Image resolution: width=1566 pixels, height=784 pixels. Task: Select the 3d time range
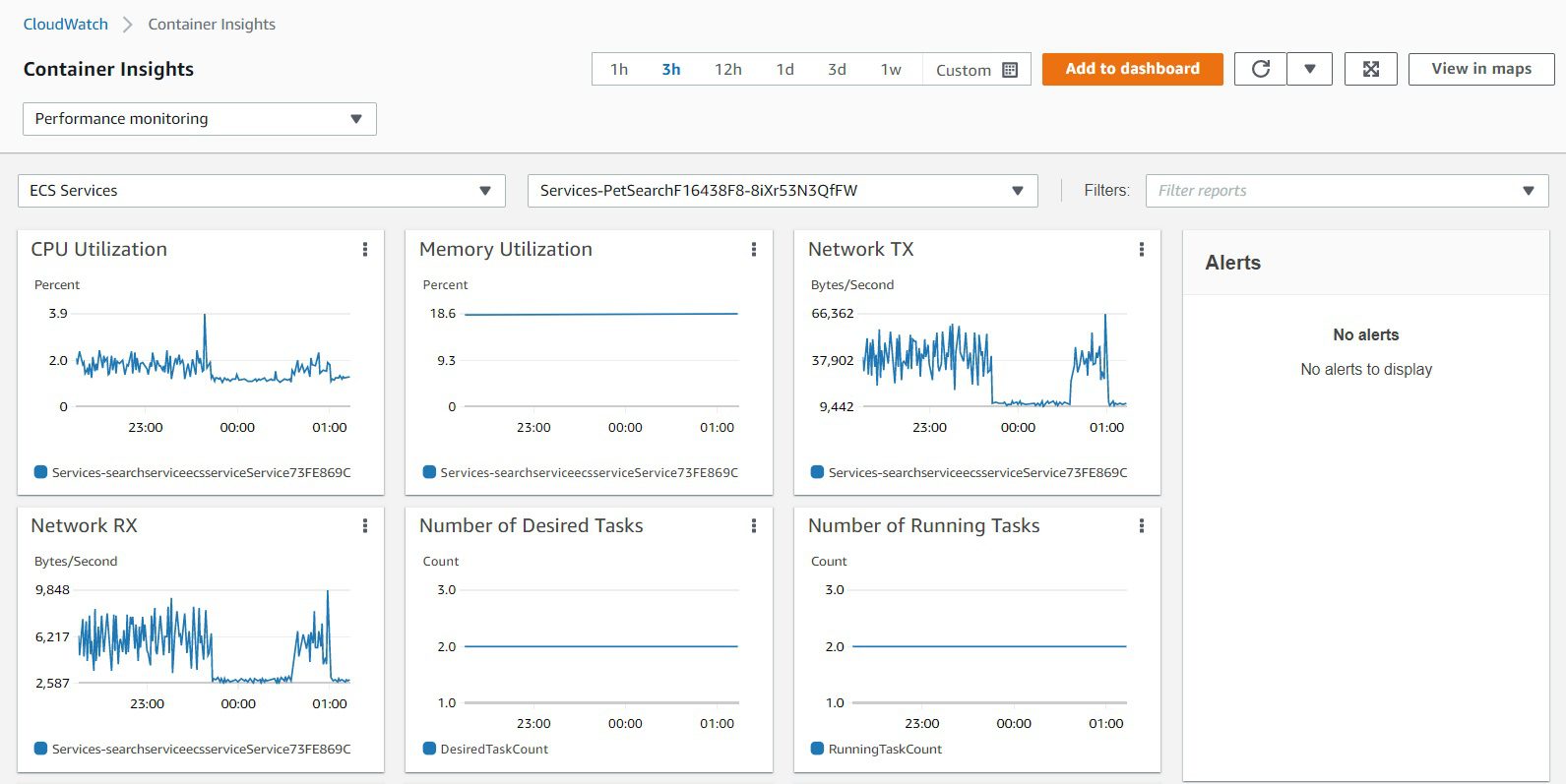[837, 70]
